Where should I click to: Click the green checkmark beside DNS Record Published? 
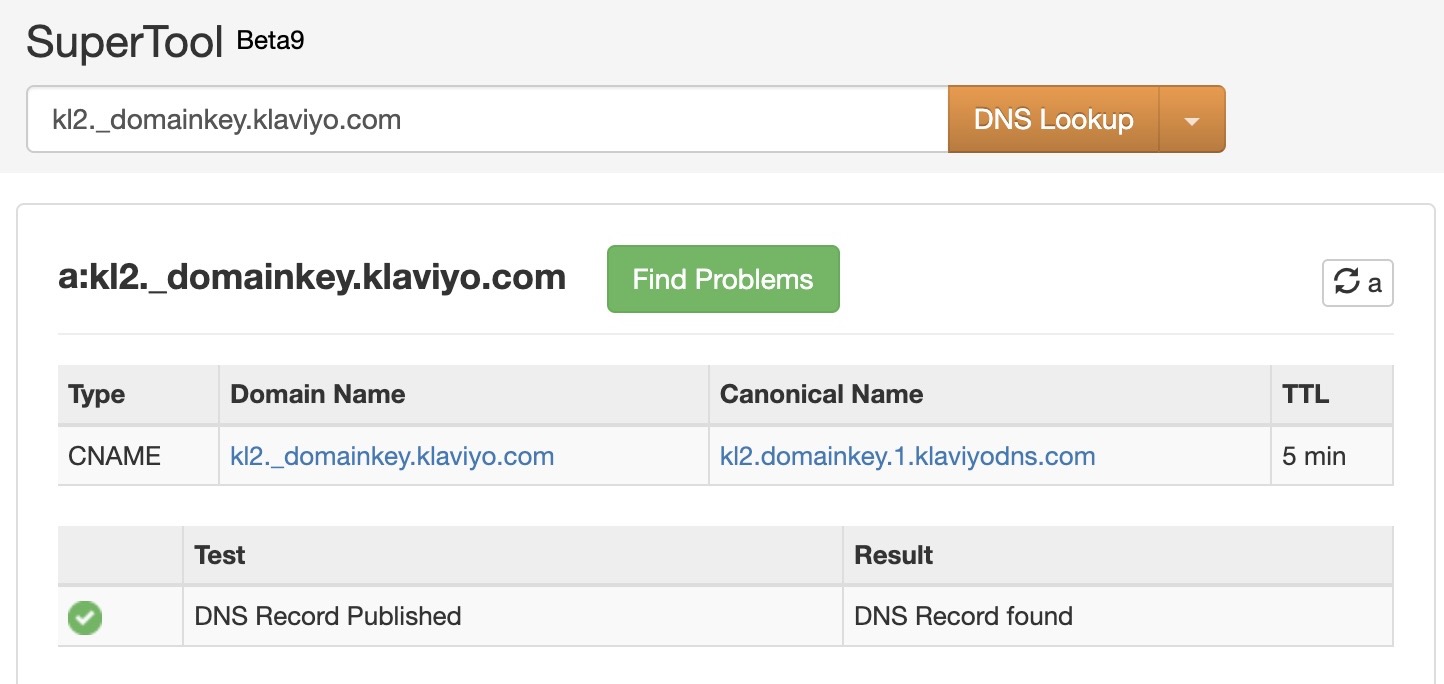point(84,617)
